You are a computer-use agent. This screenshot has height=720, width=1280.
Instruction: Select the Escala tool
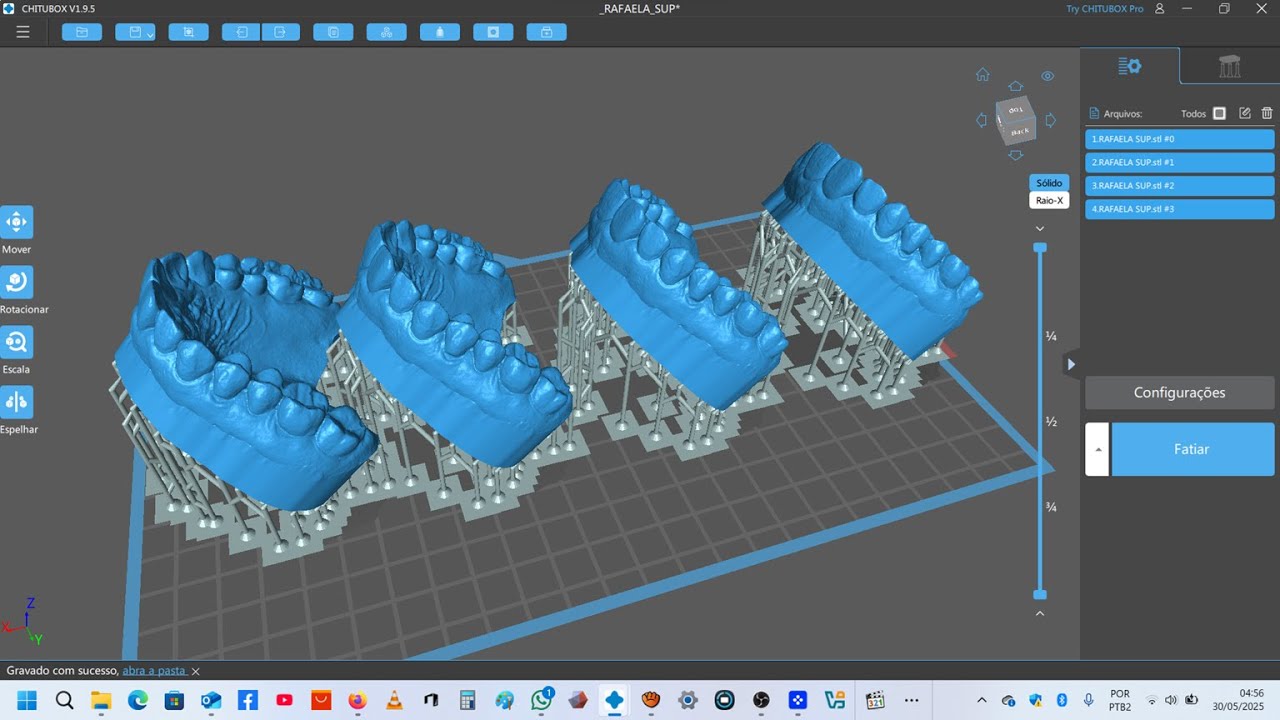[x=17, y=342]
